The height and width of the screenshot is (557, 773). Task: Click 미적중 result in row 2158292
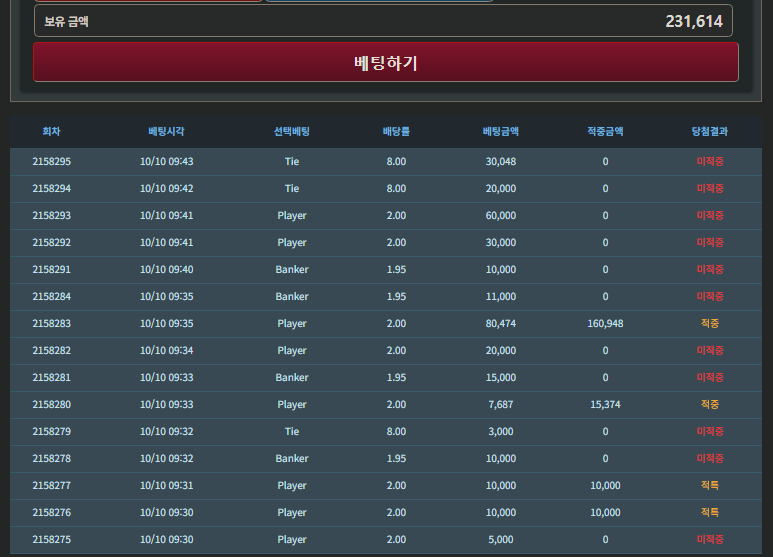coord(710,243)
